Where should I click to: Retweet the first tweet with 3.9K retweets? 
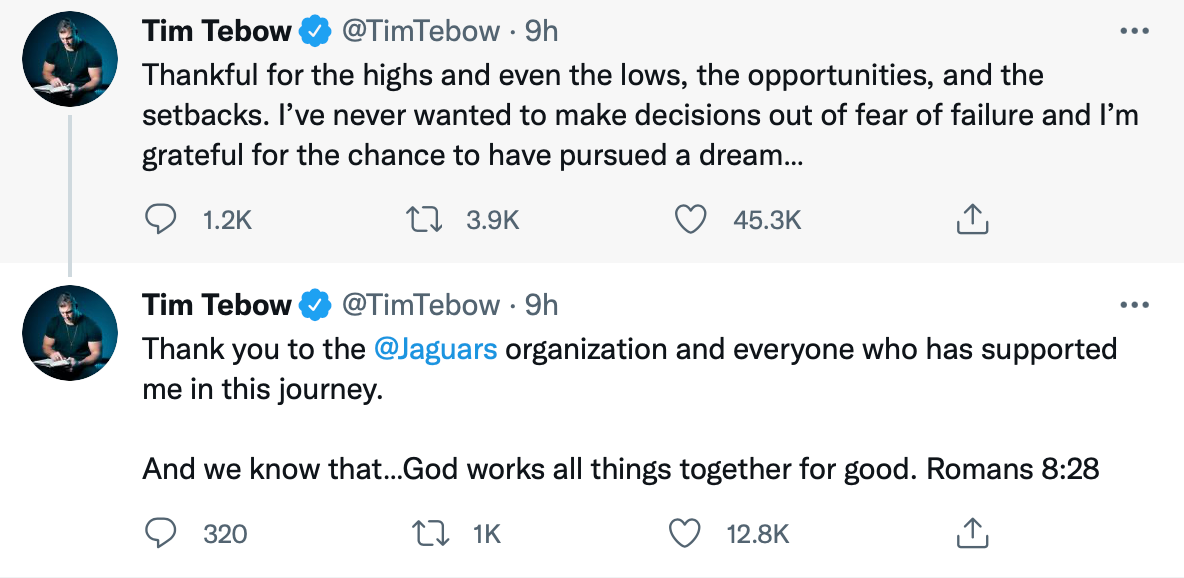click(431, 220)
